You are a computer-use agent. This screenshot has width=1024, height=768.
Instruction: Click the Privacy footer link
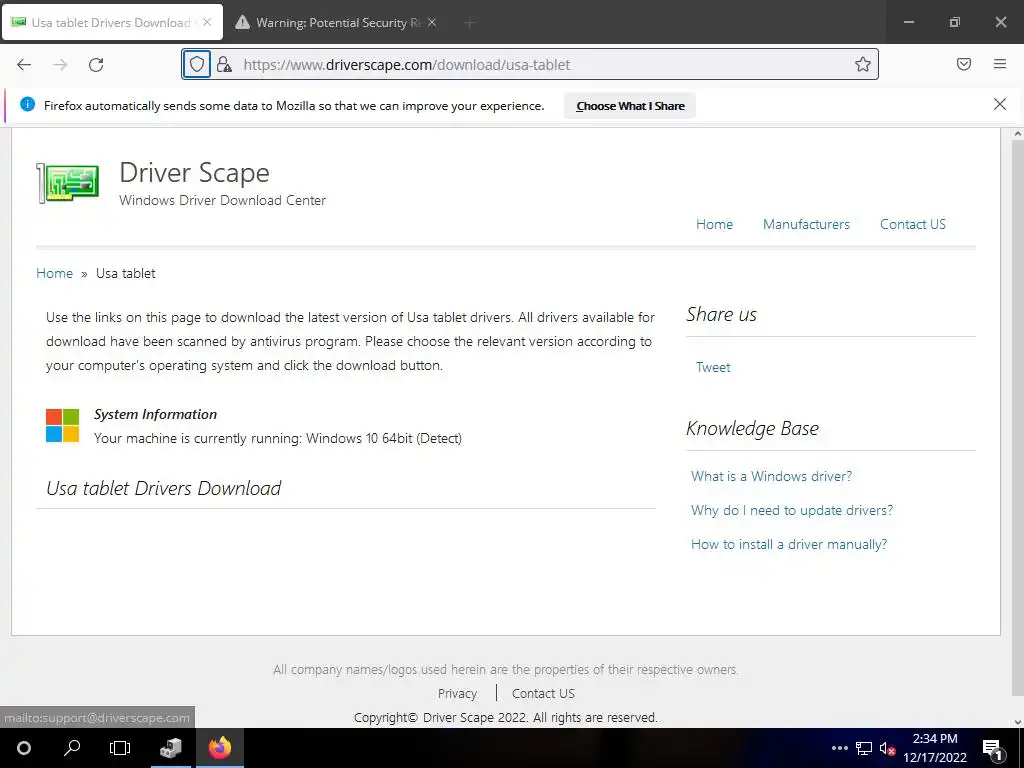(x=457, y=693)
